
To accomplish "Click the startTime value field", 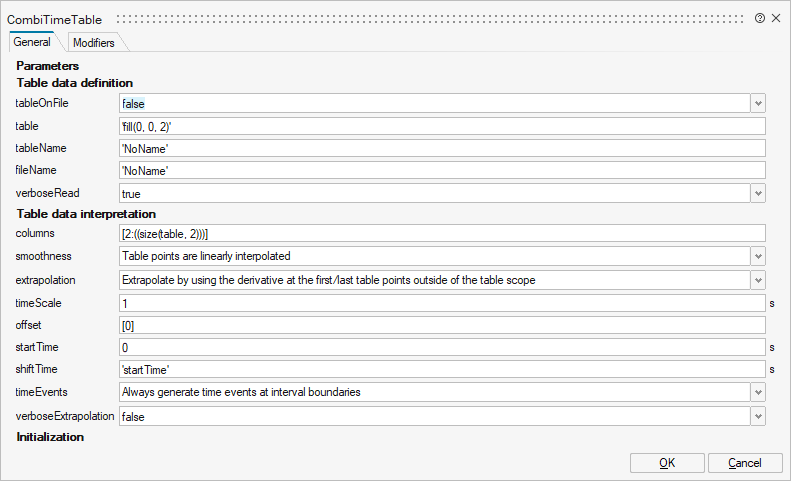I will coord(442,347).
